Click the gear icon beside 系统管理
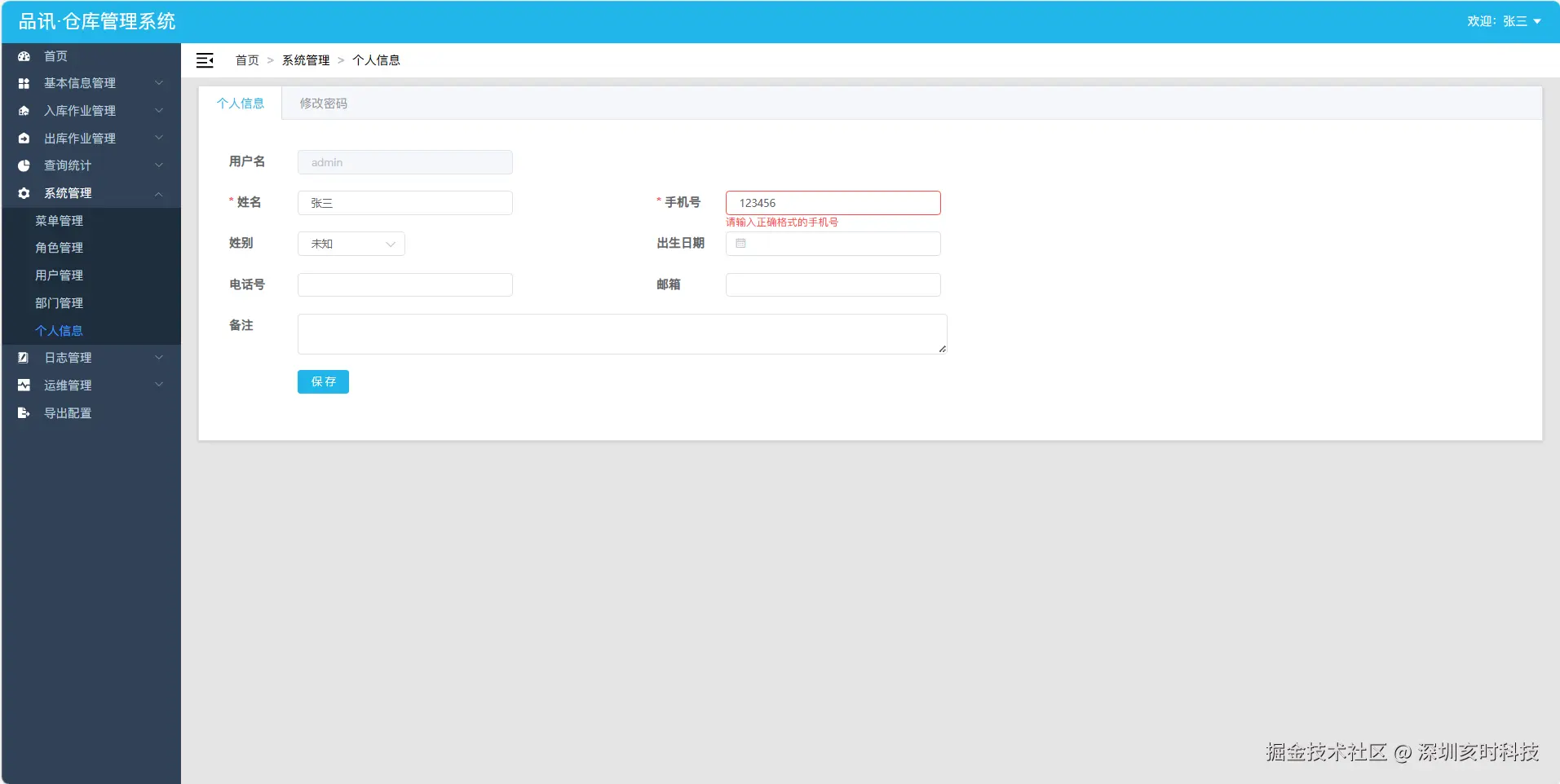The width and height of the screenshot is (1560, 784). 24,193
